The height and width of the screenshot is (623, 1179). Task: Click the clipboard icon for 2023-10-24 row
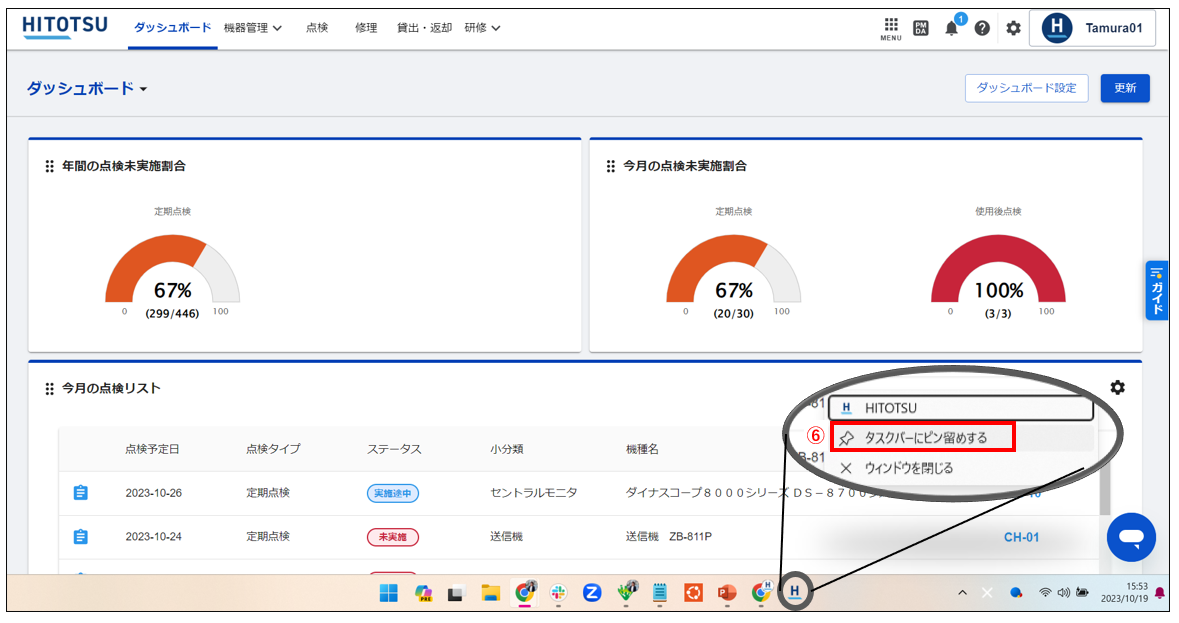pos(80,537)
